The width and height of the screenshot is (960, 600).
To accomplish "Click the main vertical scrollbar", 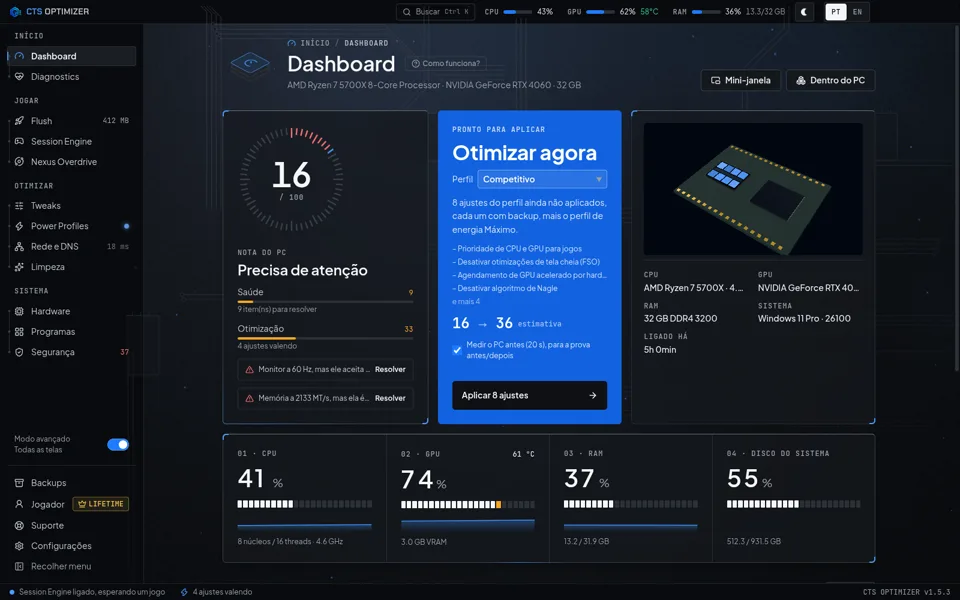I will 957,199.
